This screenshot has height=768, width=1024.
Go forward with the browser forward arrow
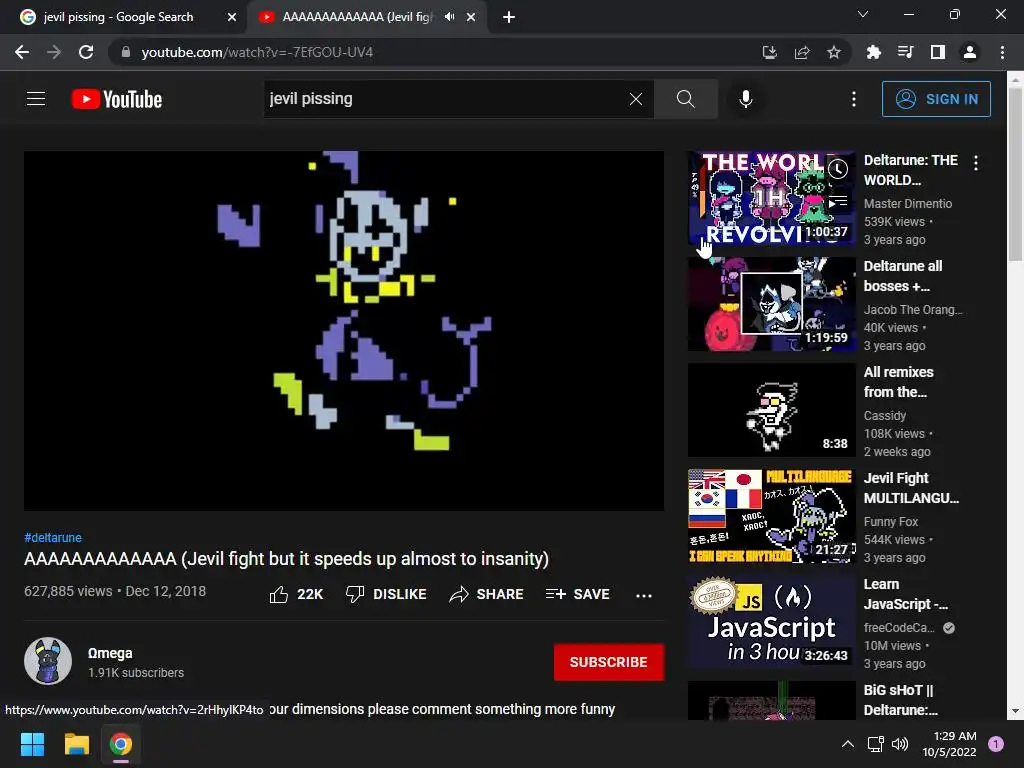(54, 52)
